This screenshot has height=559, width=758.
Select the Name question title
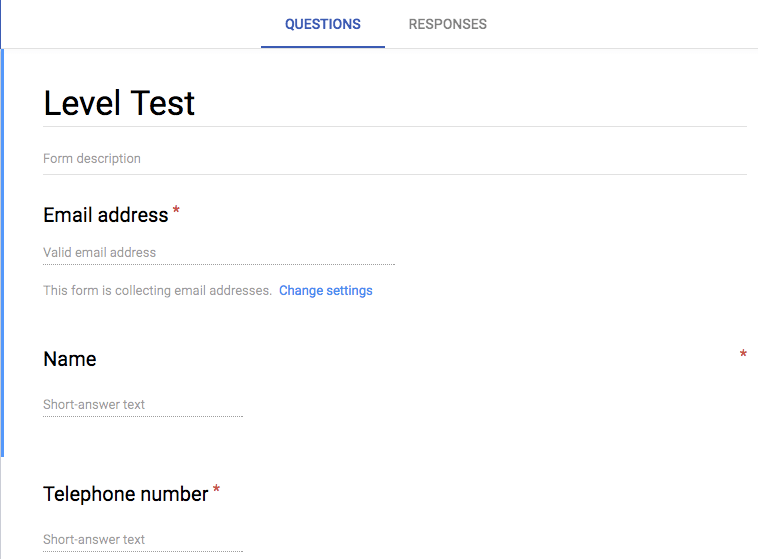tap(70, 359)
